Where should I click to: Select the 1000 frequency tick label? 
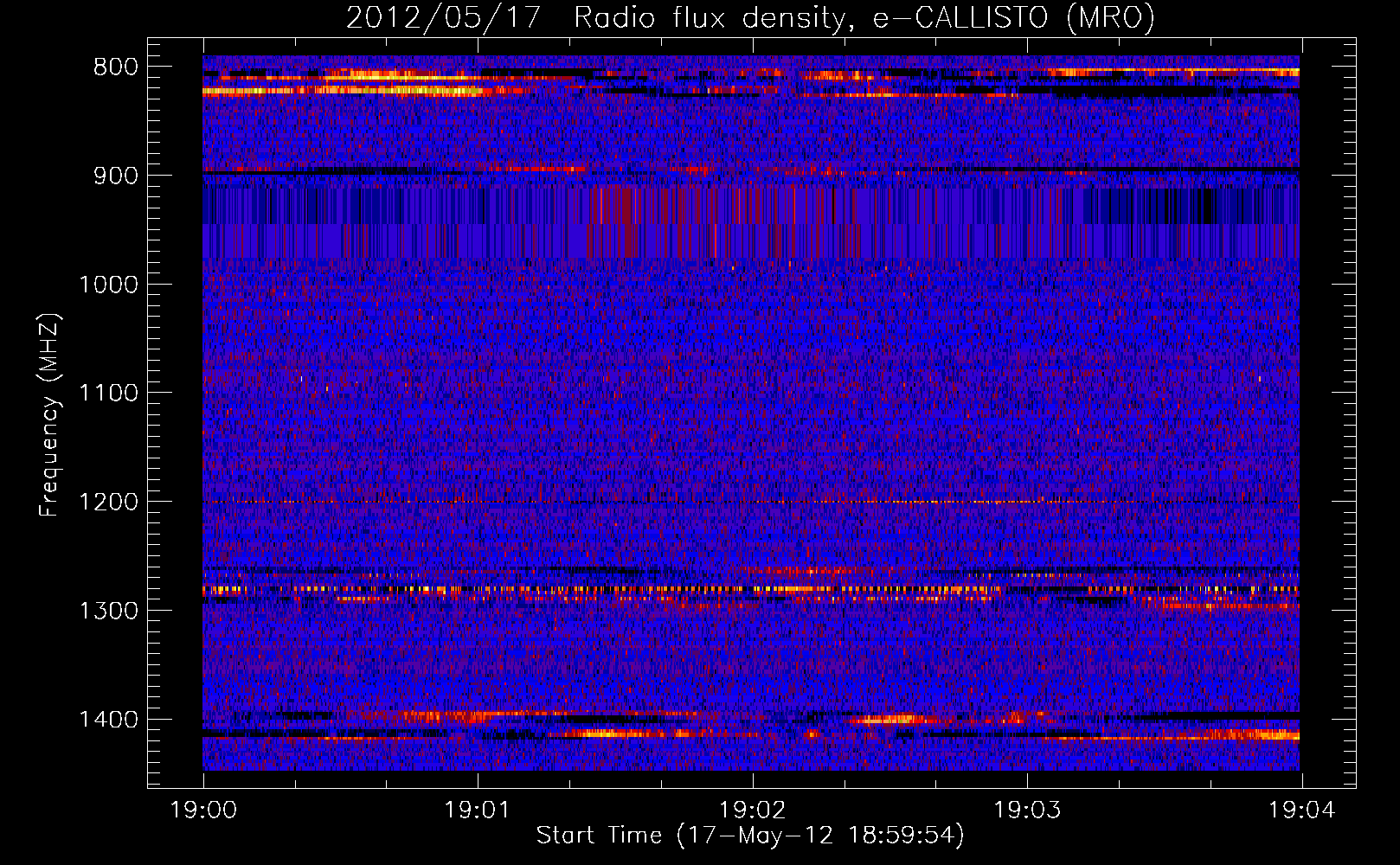point(109,285)
